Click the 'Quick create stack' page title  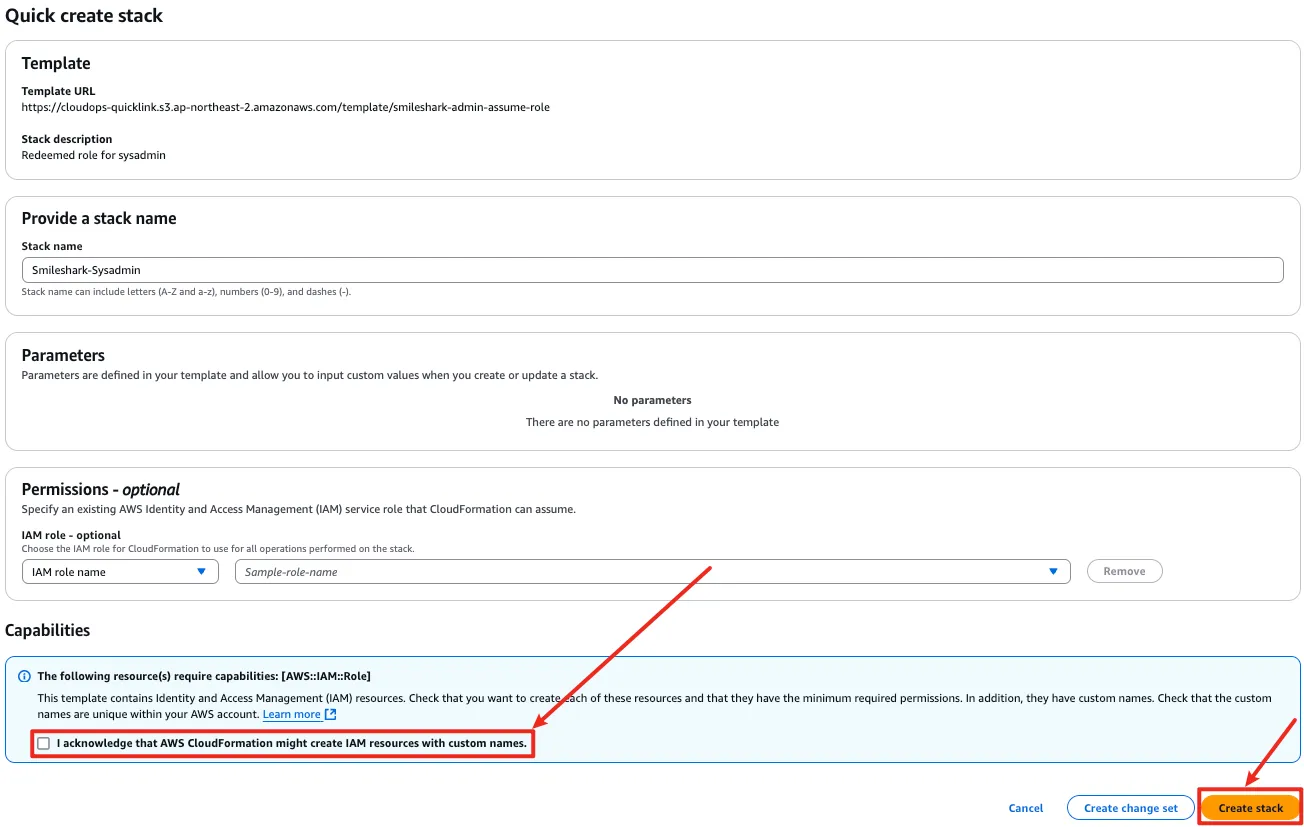coord(84,16)
